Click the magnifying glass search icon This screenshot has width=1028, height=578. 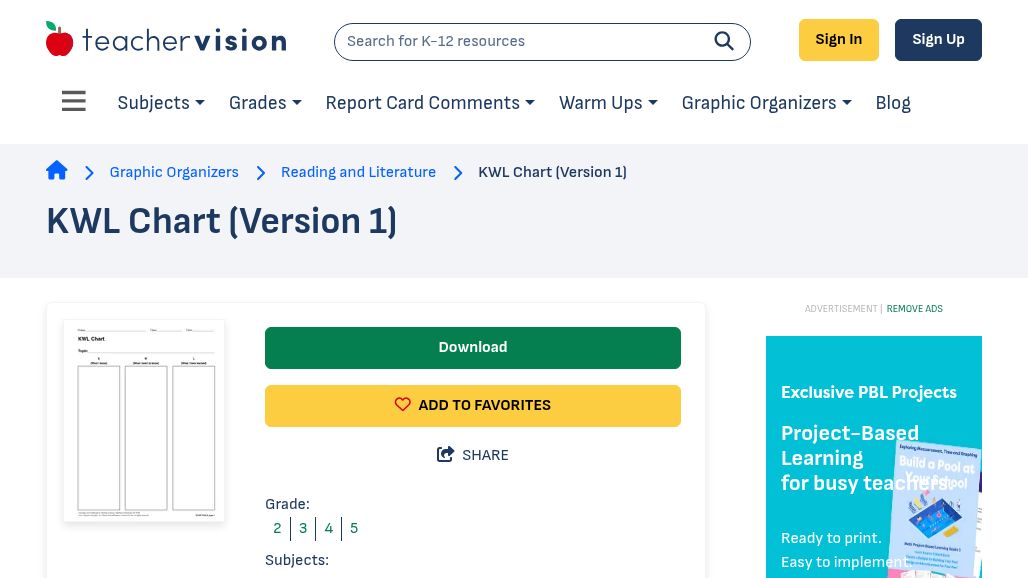pyautogui.click(x=724, y=41)
